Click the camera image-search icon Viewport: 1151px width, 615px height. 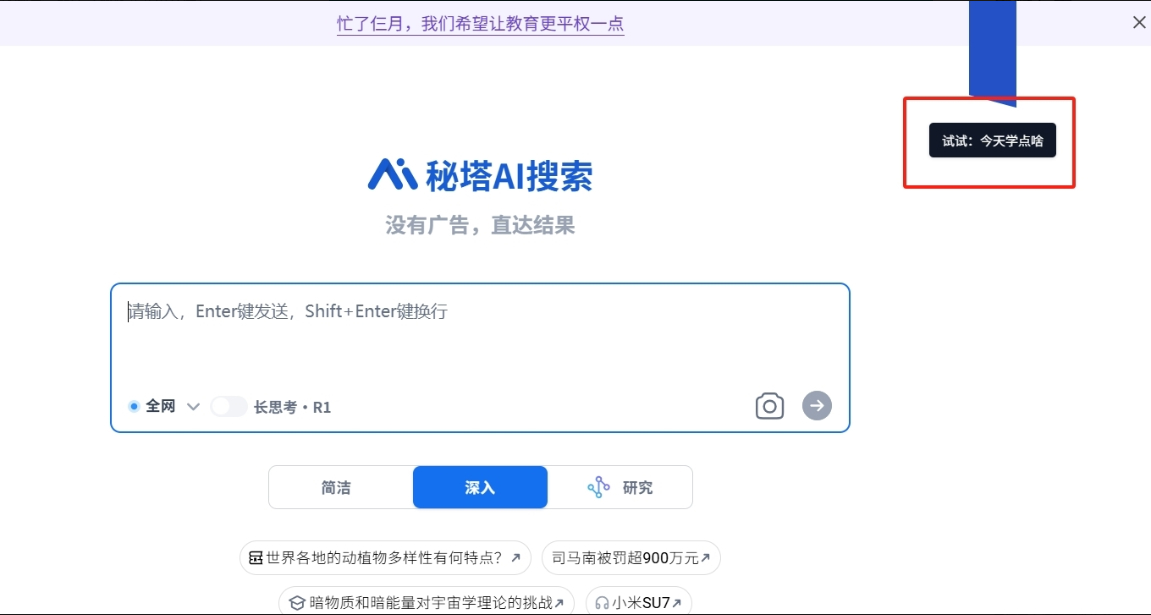click(x=769, y=405)
